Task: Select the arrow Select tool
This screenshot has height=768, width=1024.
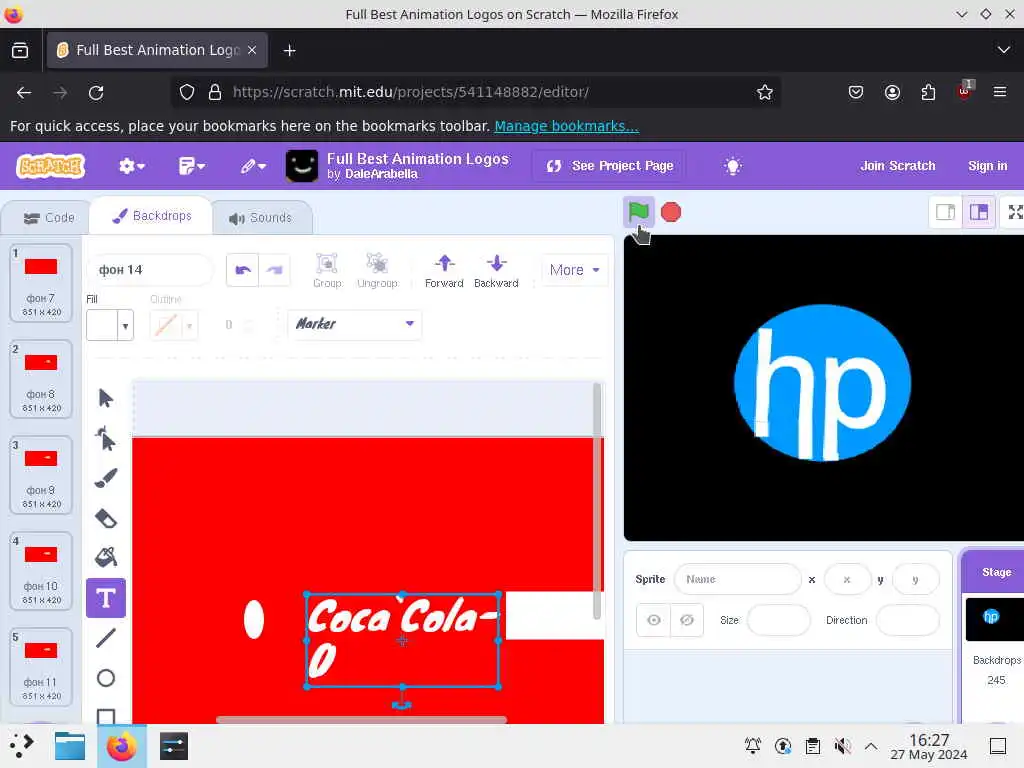Action: click(x=106, y=398)
